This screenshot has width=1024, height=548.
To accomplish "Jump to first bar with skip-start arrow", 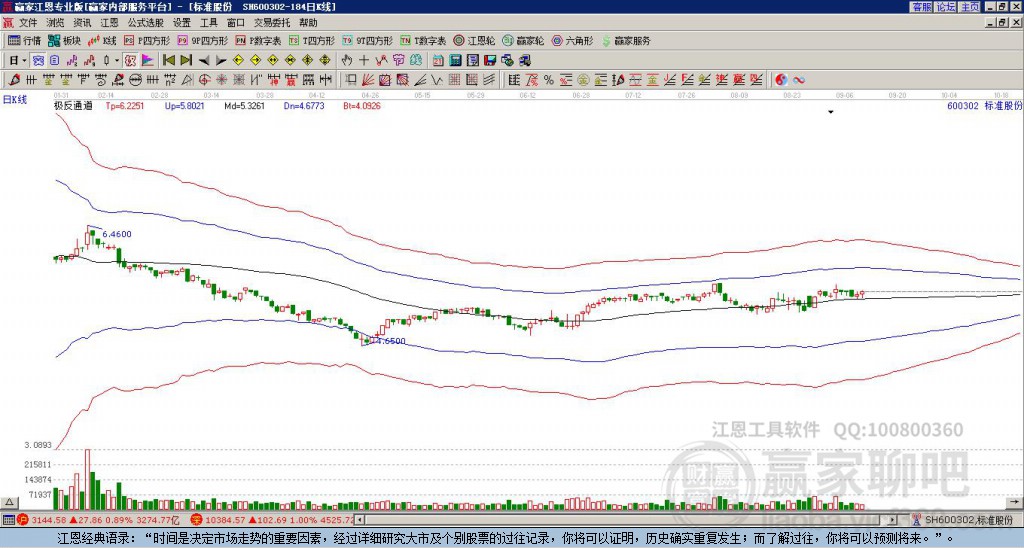I will click(168, 61).
